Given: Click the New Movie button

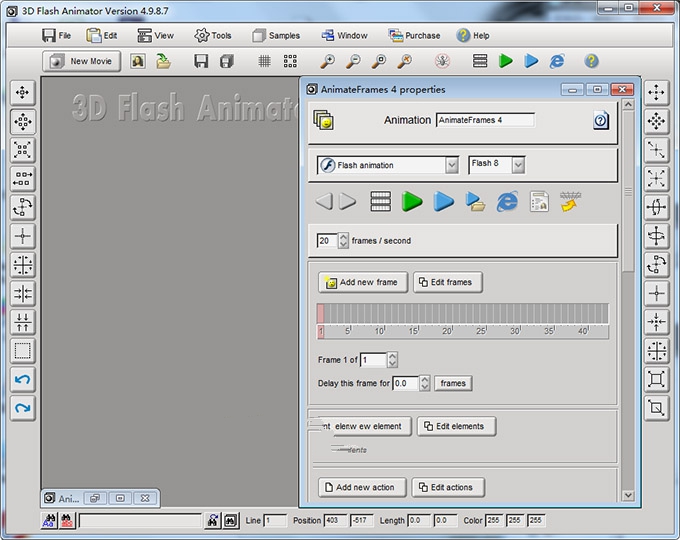Looking at the screenshot, I should pos(82,61).
